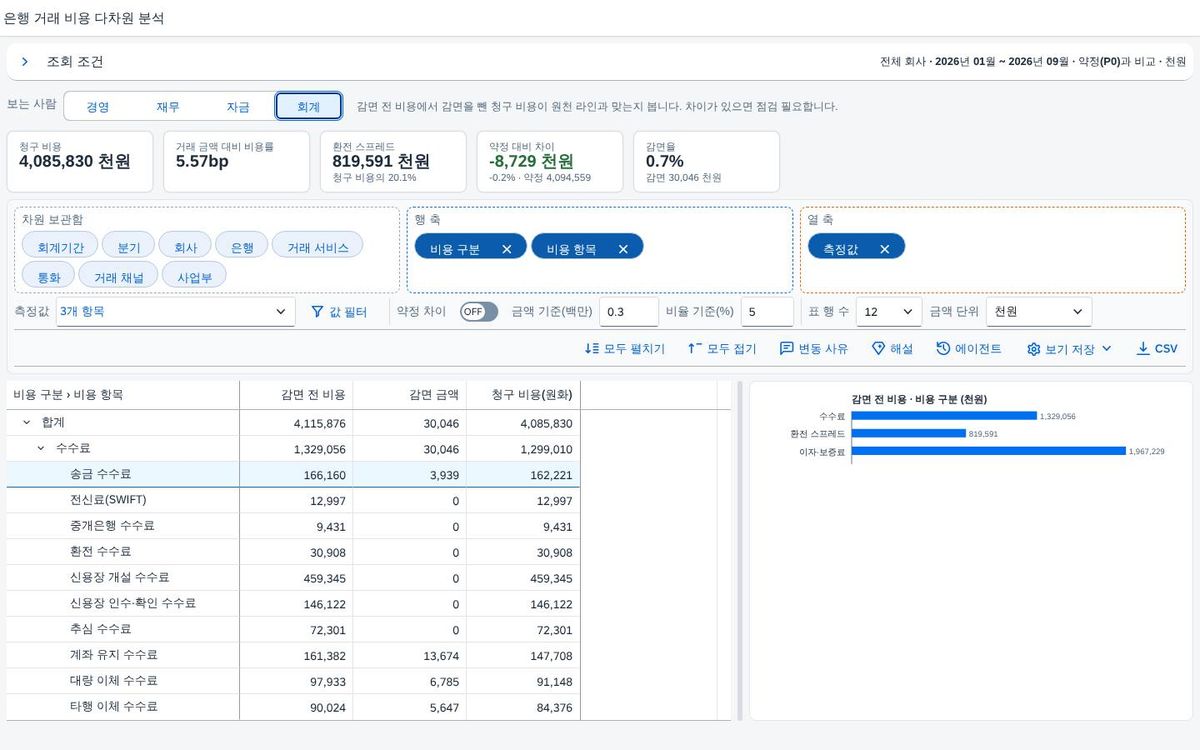Select the 회계기간 dimension chip
This screenshot has width=1200, height=750.
point(61,247)
